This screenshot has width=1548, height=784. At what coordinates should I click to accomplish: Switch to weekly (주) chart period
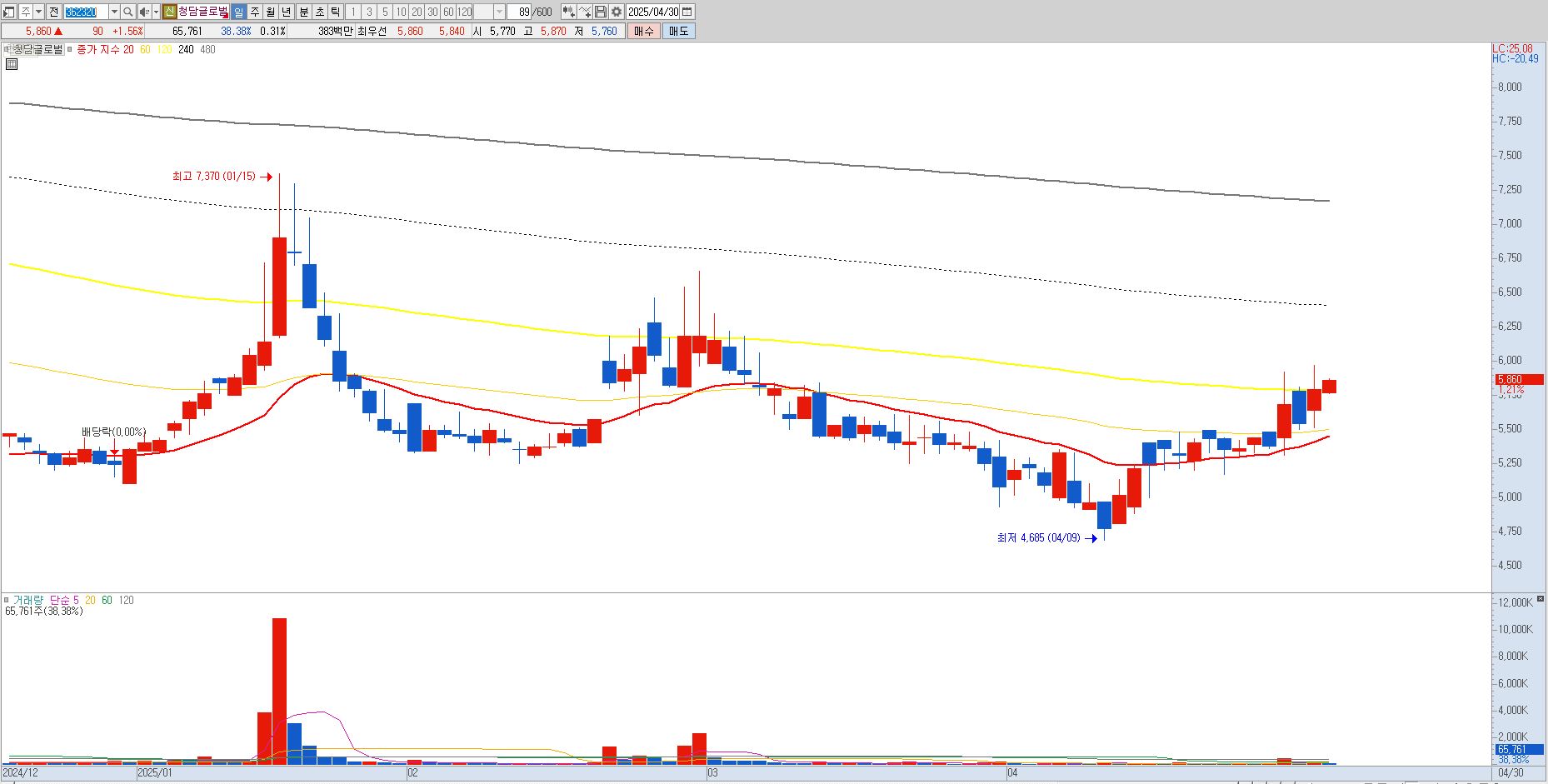[255, 12]
